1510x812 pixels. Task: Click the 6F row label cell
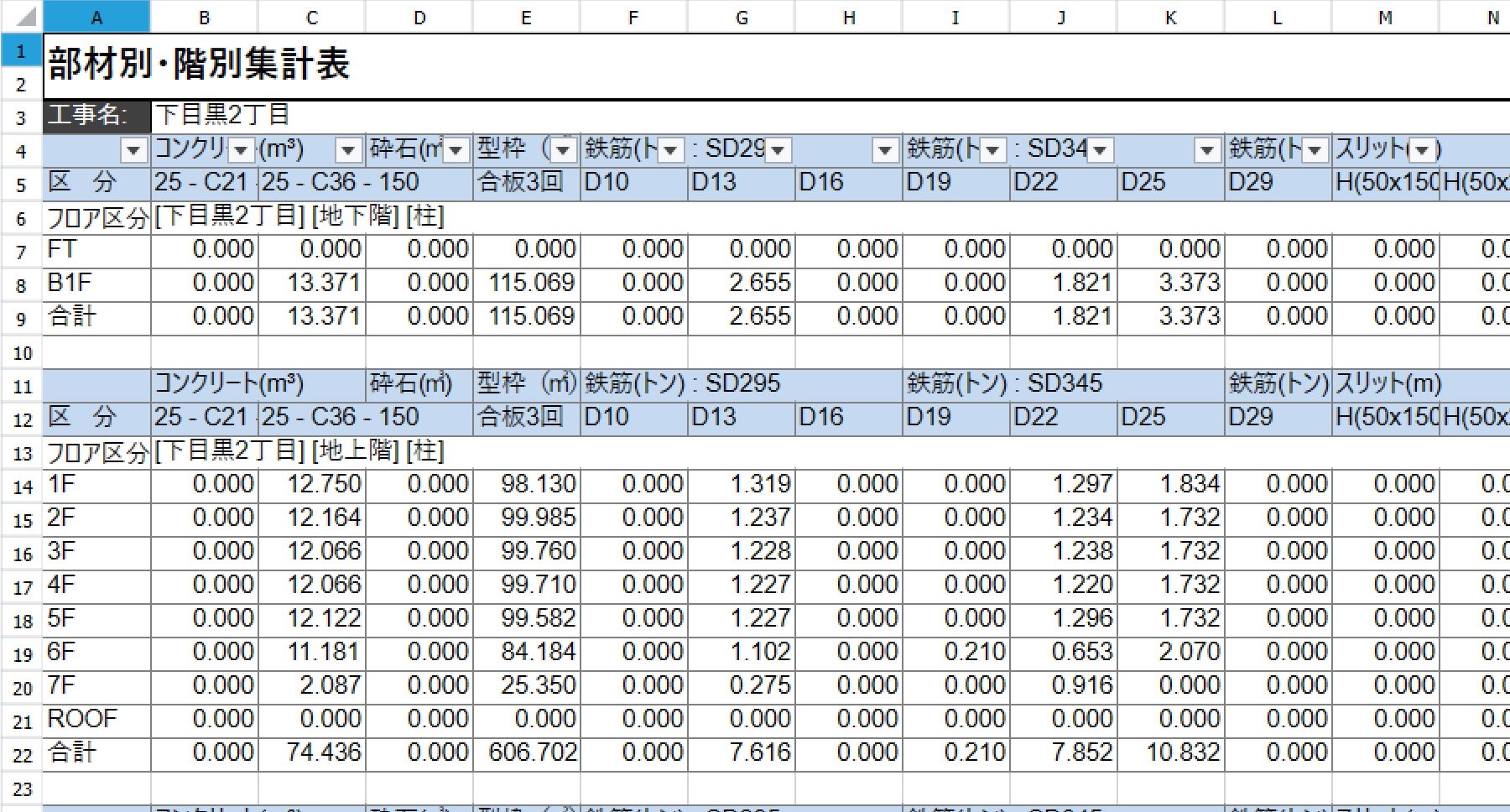point(96,653)
